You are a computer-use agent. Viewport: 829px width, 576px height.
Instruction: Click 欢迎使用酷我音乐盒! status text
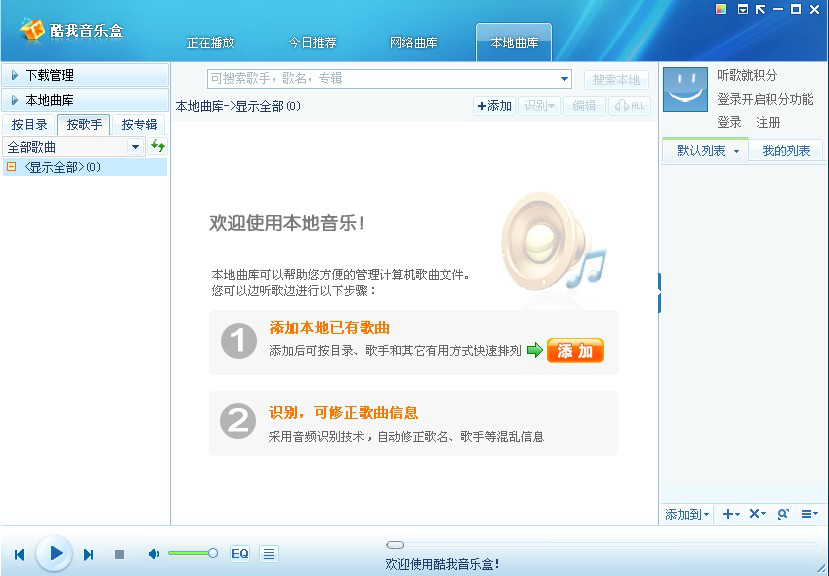(x=443, y=564)
